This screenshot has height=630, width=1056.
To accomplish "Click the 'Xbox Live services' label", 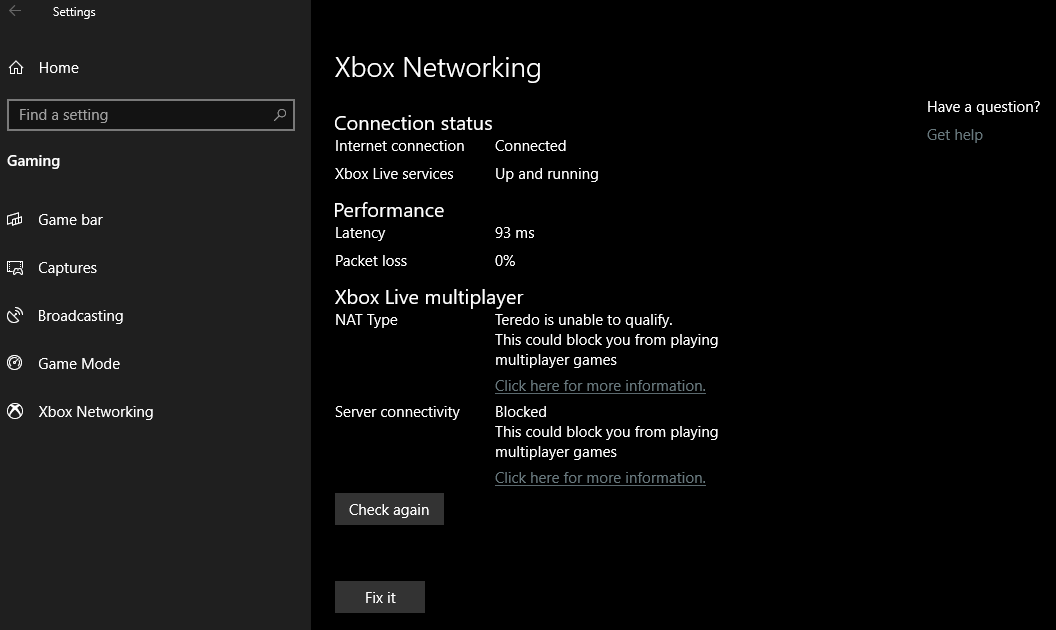I will point(394,174).
